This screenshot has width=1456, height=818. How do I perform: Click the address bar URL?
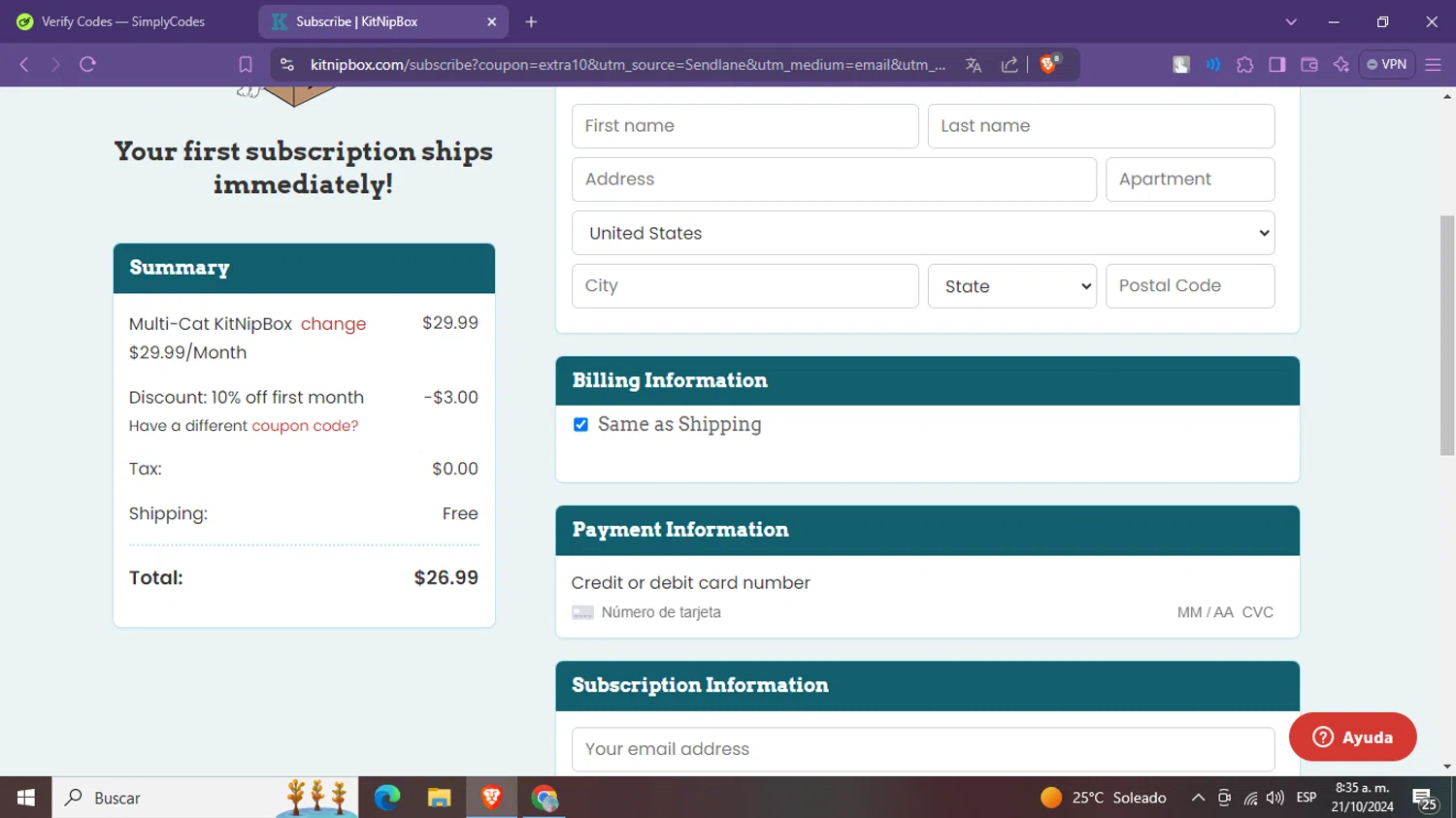click(627, 64)
